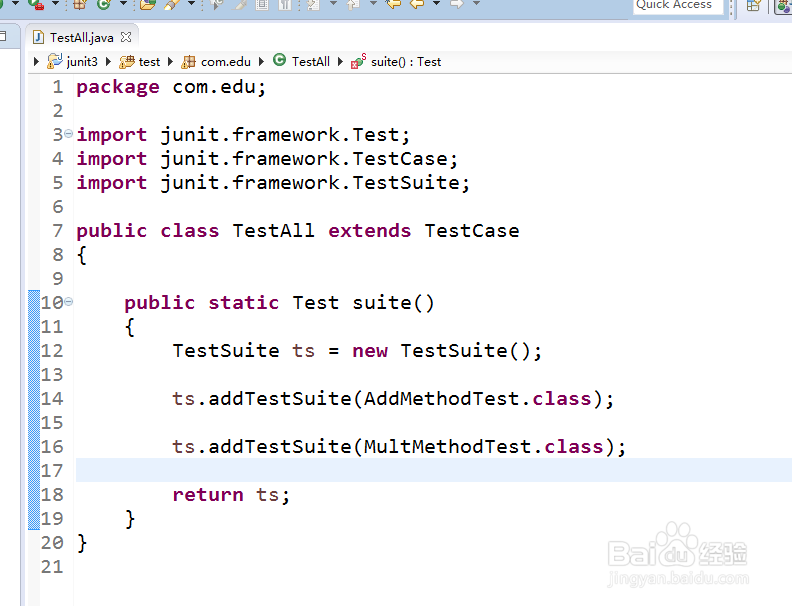The width and height of the screenshot is (792, 606).
Task: Click the method name 'suite()' in code
Action: (393, 303)
